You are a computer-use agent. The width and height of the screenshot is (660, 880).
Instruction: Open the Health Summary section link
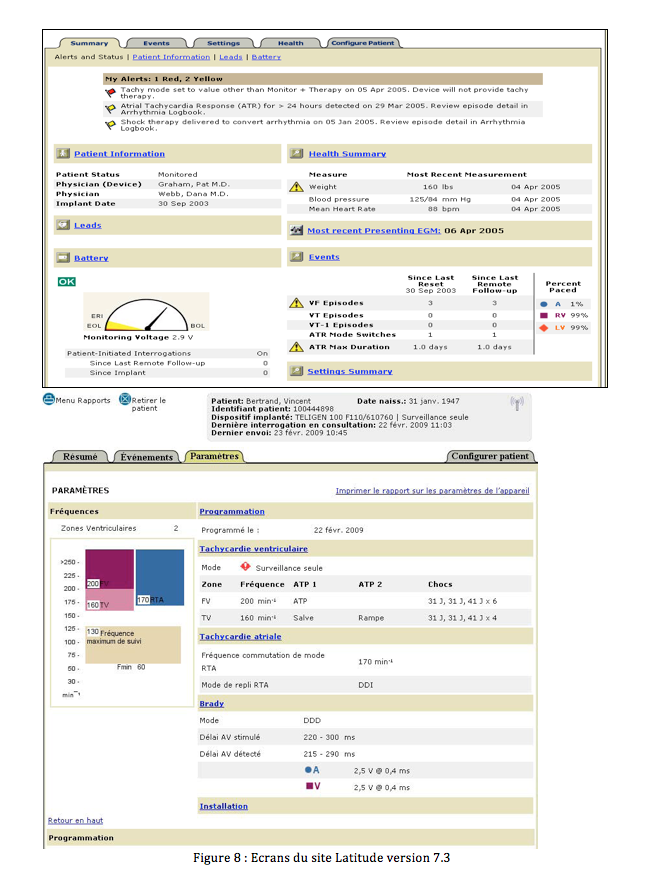pyautogui.click(x=347, y=154)
